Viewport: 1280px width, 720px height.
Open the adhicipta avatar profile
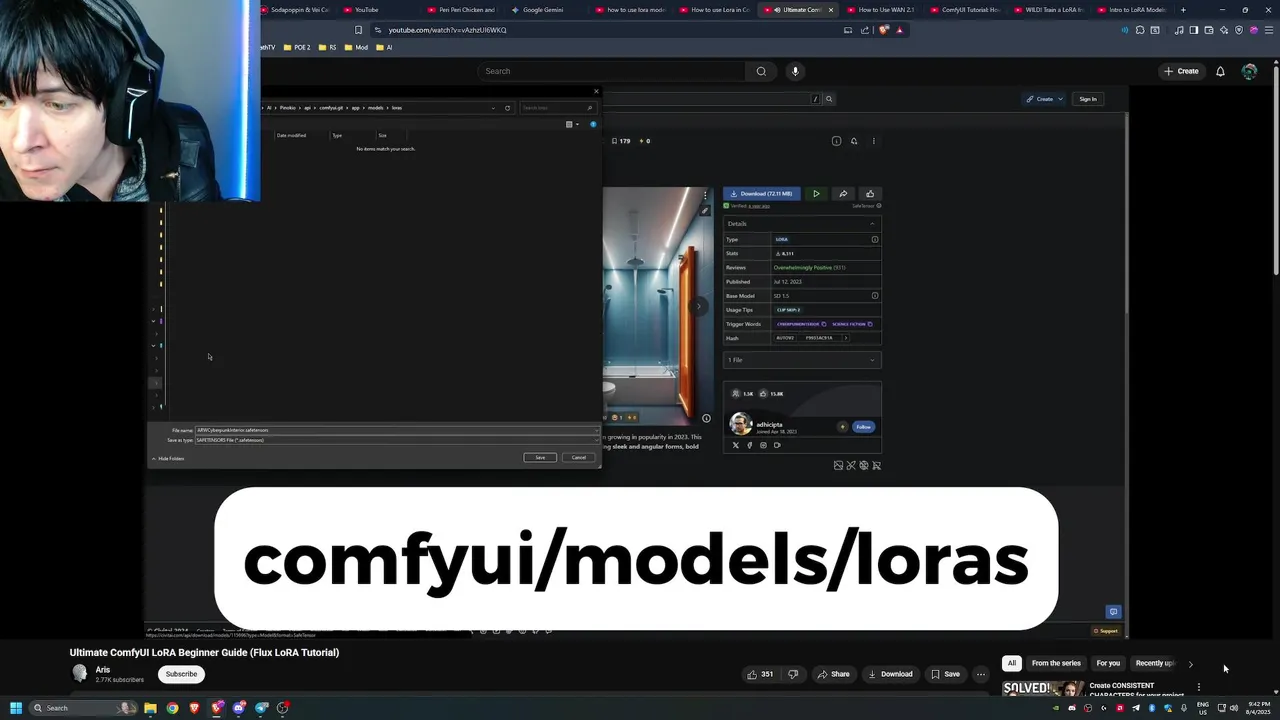(x=740, y=424)
